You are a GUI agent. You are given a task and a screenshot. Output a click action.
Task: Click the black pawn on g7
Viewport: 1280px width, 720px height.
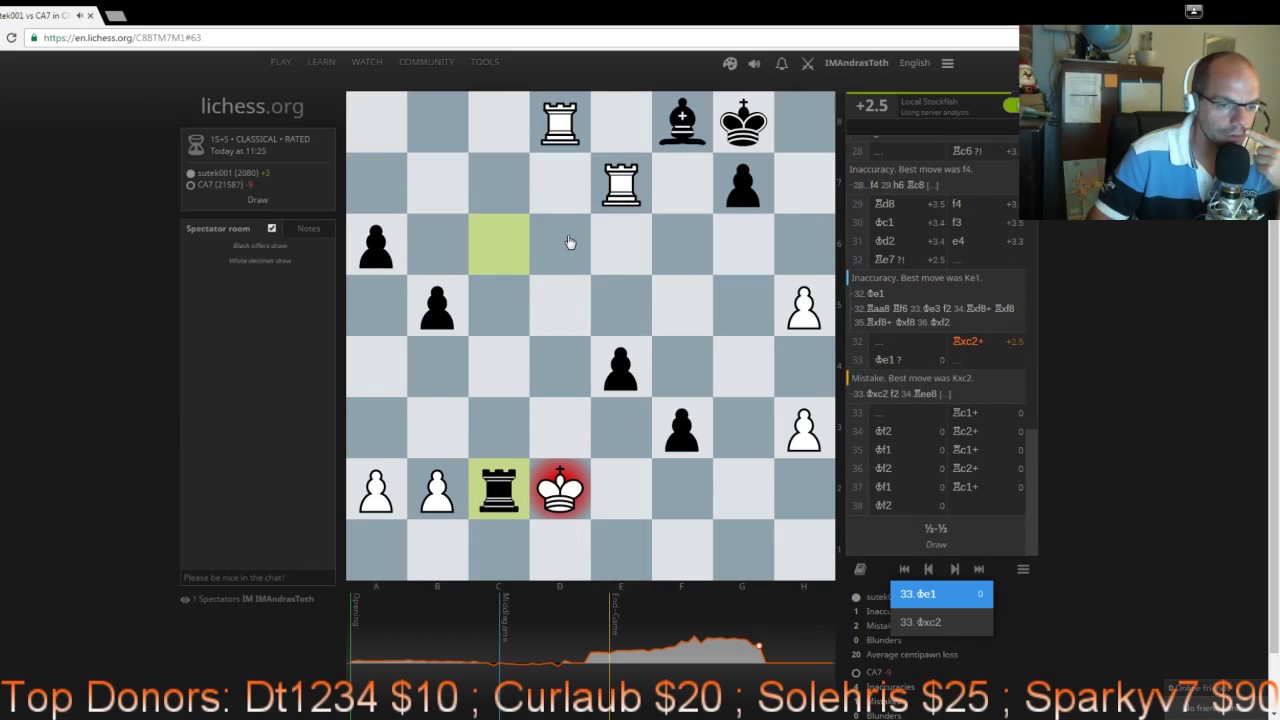coord(743,184)
